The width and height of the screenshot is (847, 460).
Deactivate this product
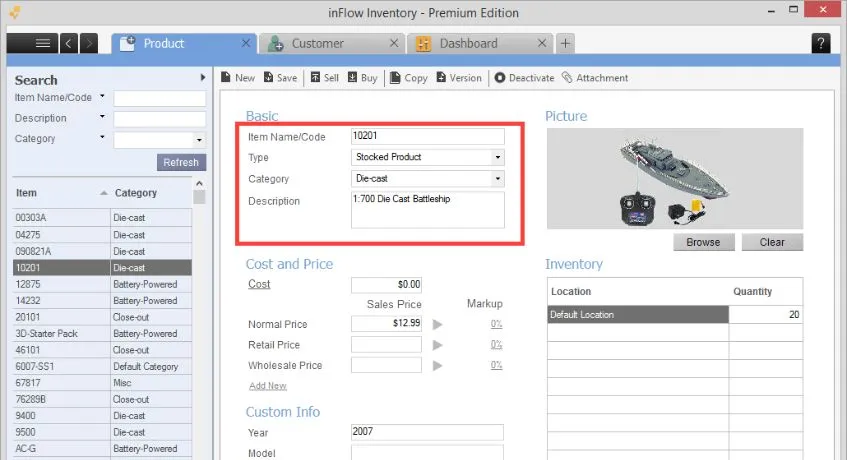pos(525,78)
